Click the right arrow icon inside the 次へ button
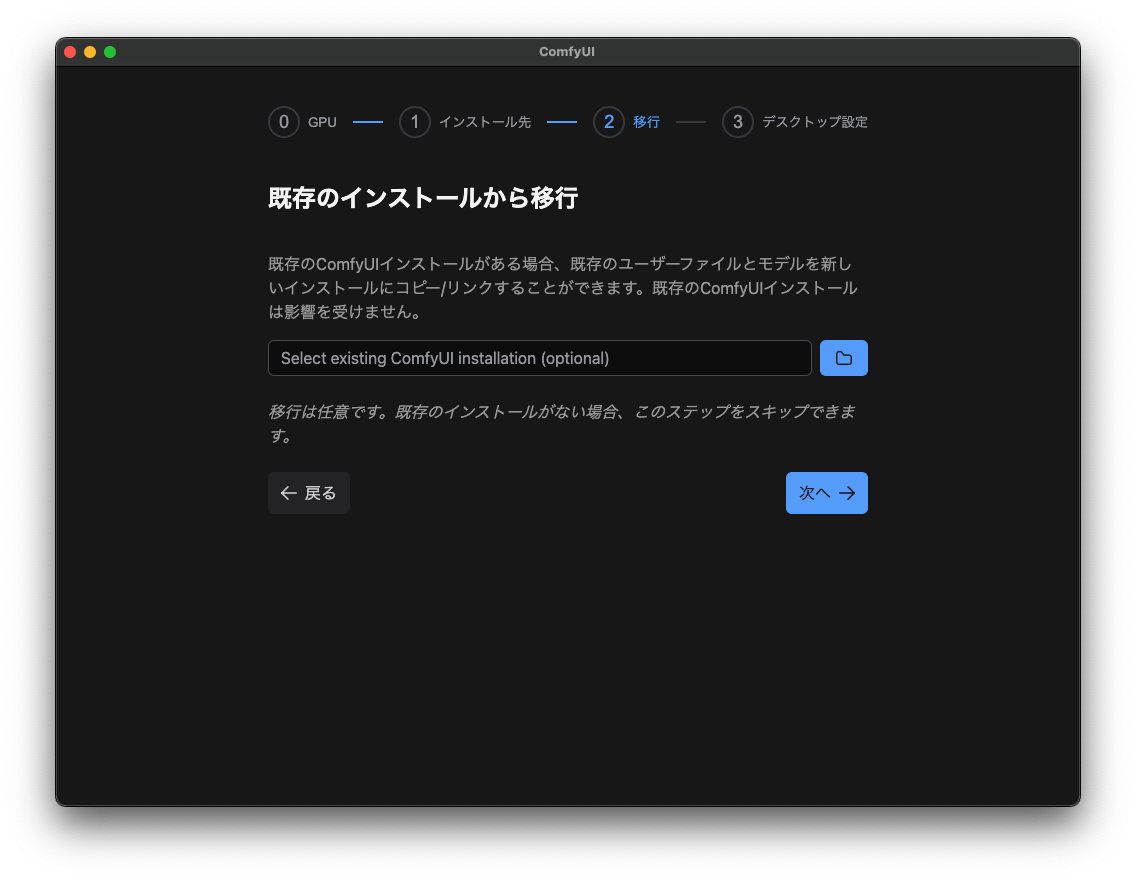The width and height of the screenshot is (1136, 880). 847,492
